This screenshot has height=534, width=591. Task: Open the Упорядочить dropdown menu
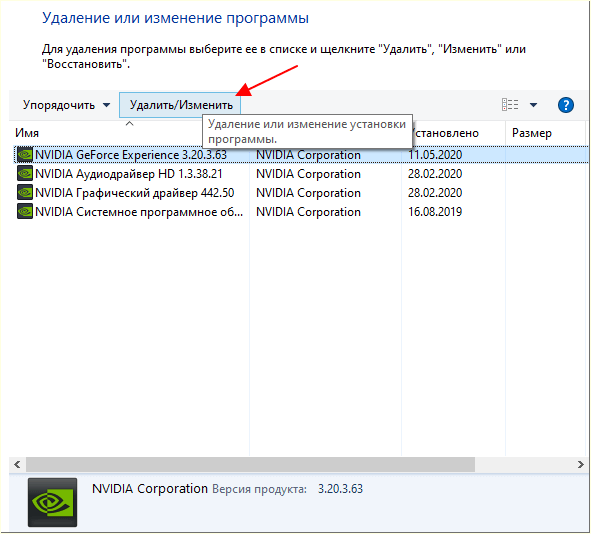pos(66,105)
